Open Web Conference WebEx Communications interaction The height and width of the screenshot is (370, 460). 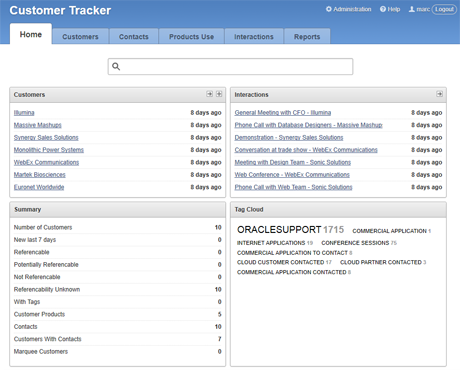point(292,175)
